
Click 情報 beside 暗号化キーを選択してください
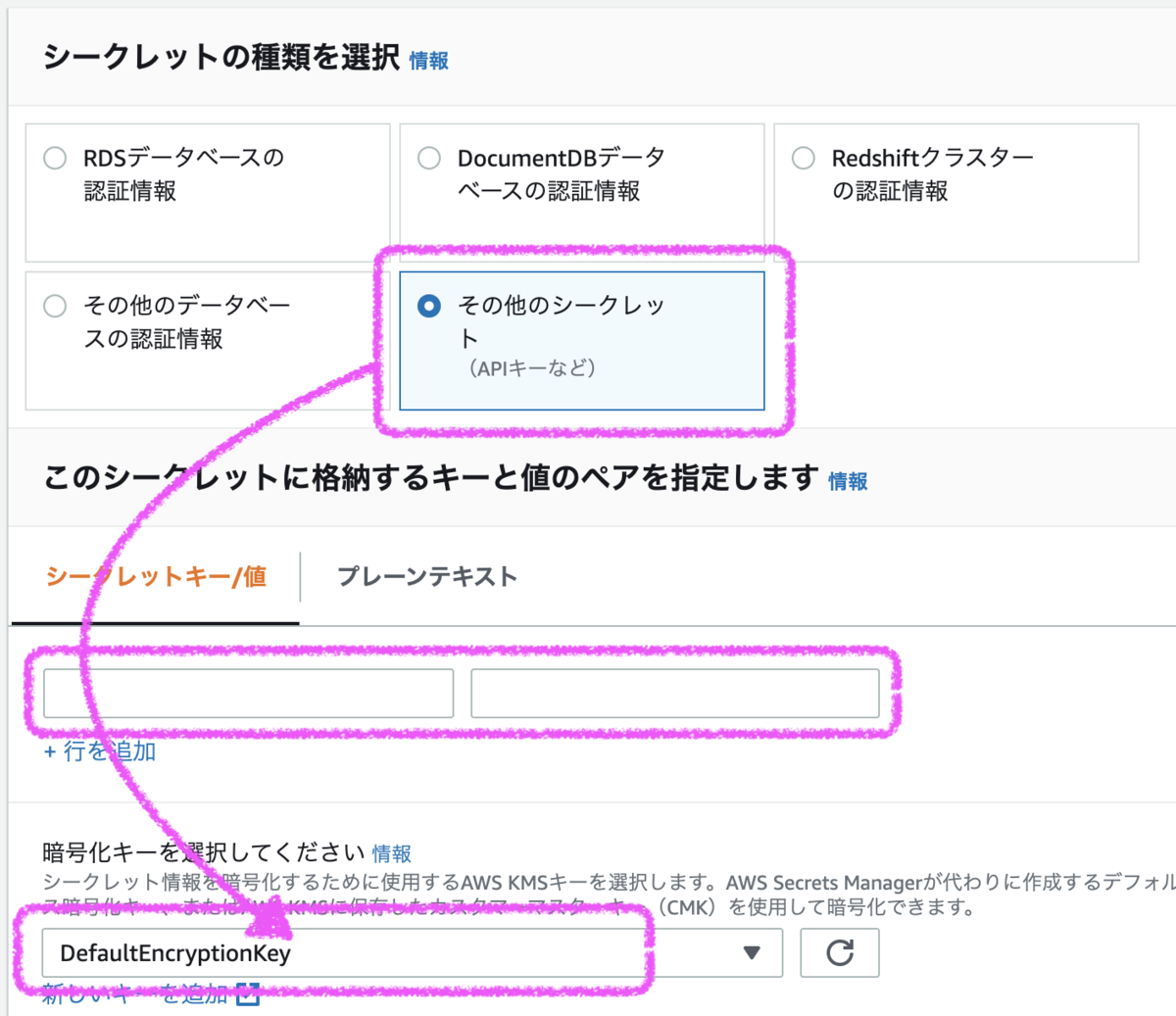coord(390,853)
